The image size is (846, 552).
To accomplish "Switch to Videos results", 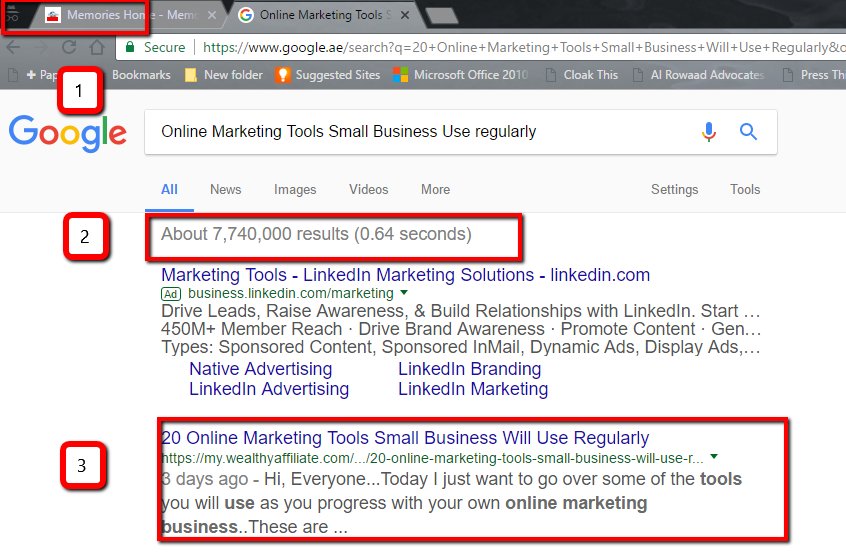I will click(369, 189).
